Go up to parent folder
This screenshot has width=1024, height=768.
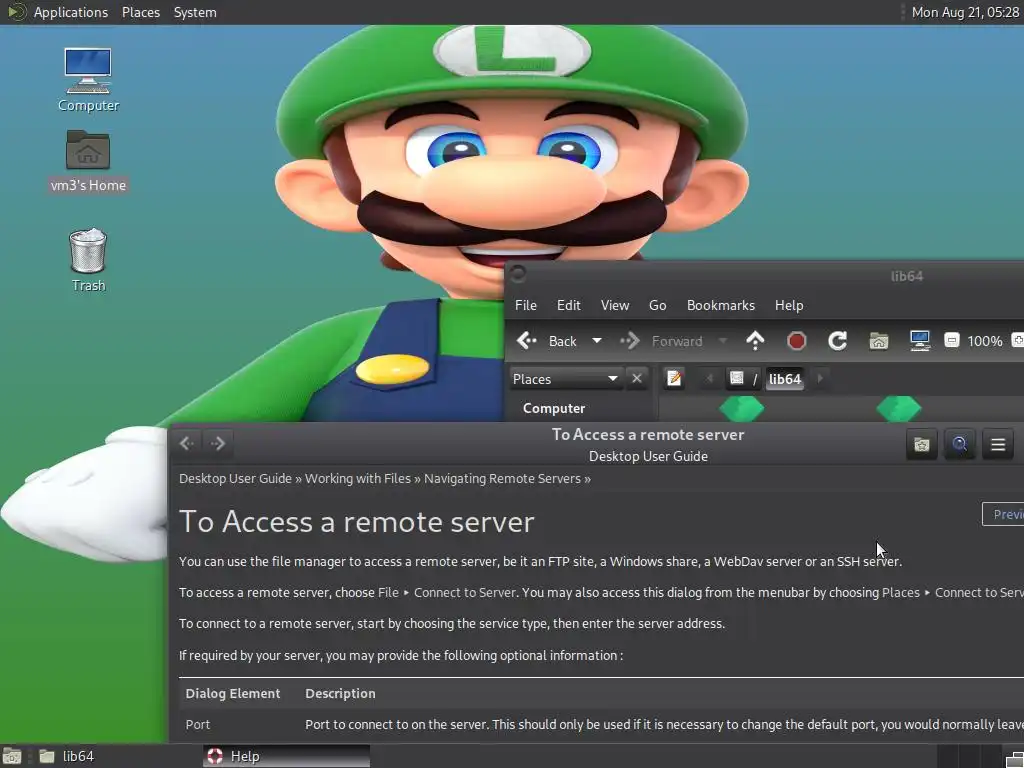pos(755,341)
